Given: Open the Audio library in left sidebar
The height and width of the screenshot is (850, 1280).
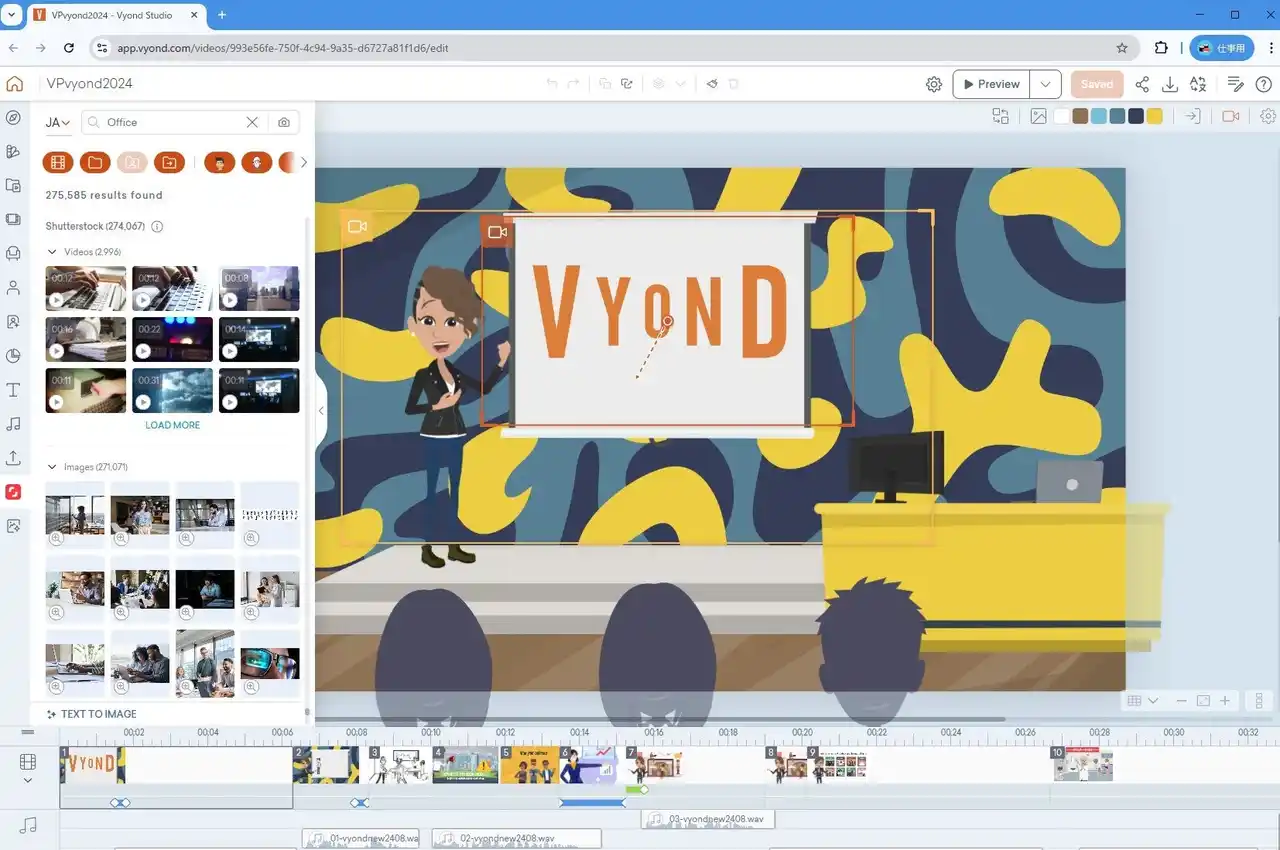Looking at the screenshot, I should click(13, 424).
